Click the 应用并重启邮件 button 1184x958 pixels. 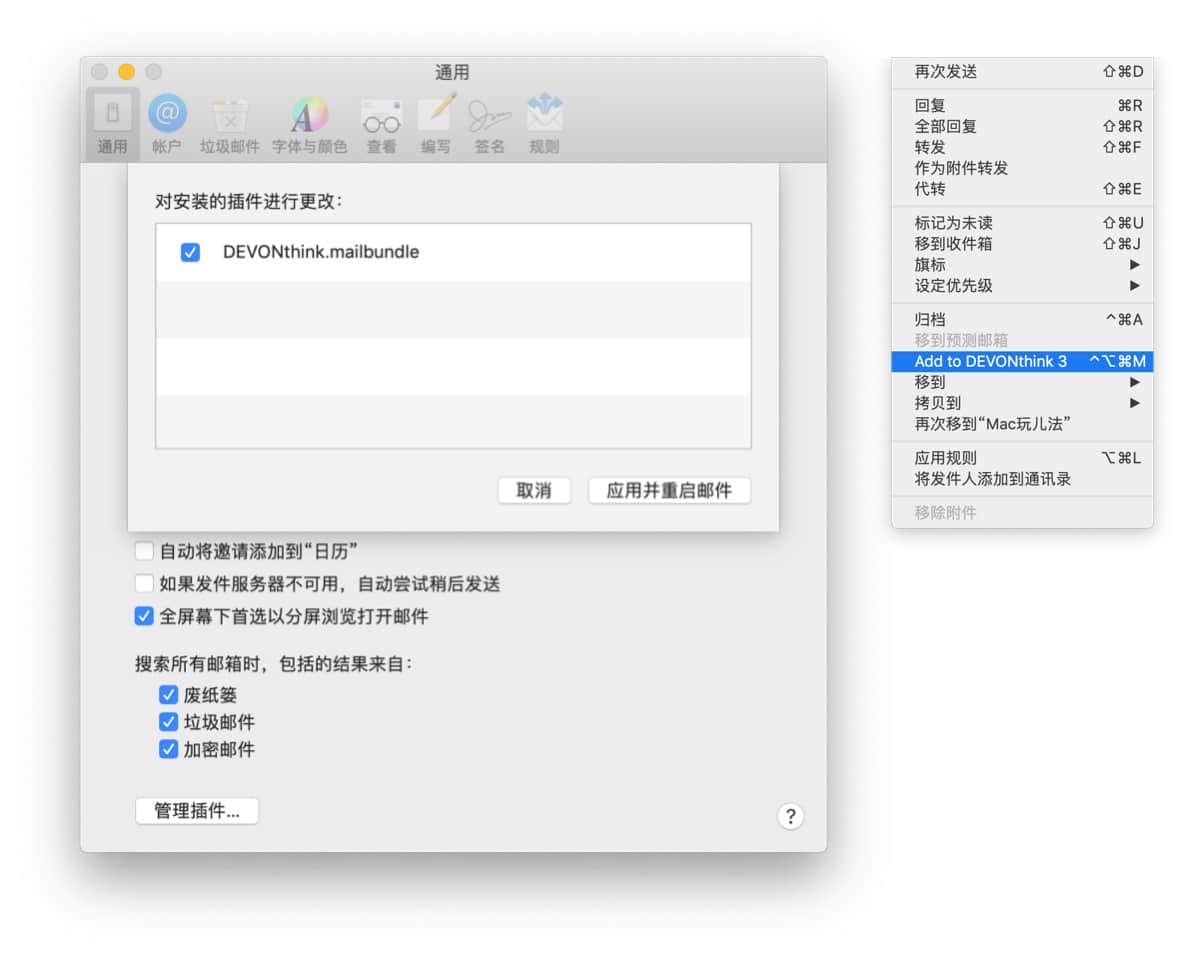[x=669, y=491]
